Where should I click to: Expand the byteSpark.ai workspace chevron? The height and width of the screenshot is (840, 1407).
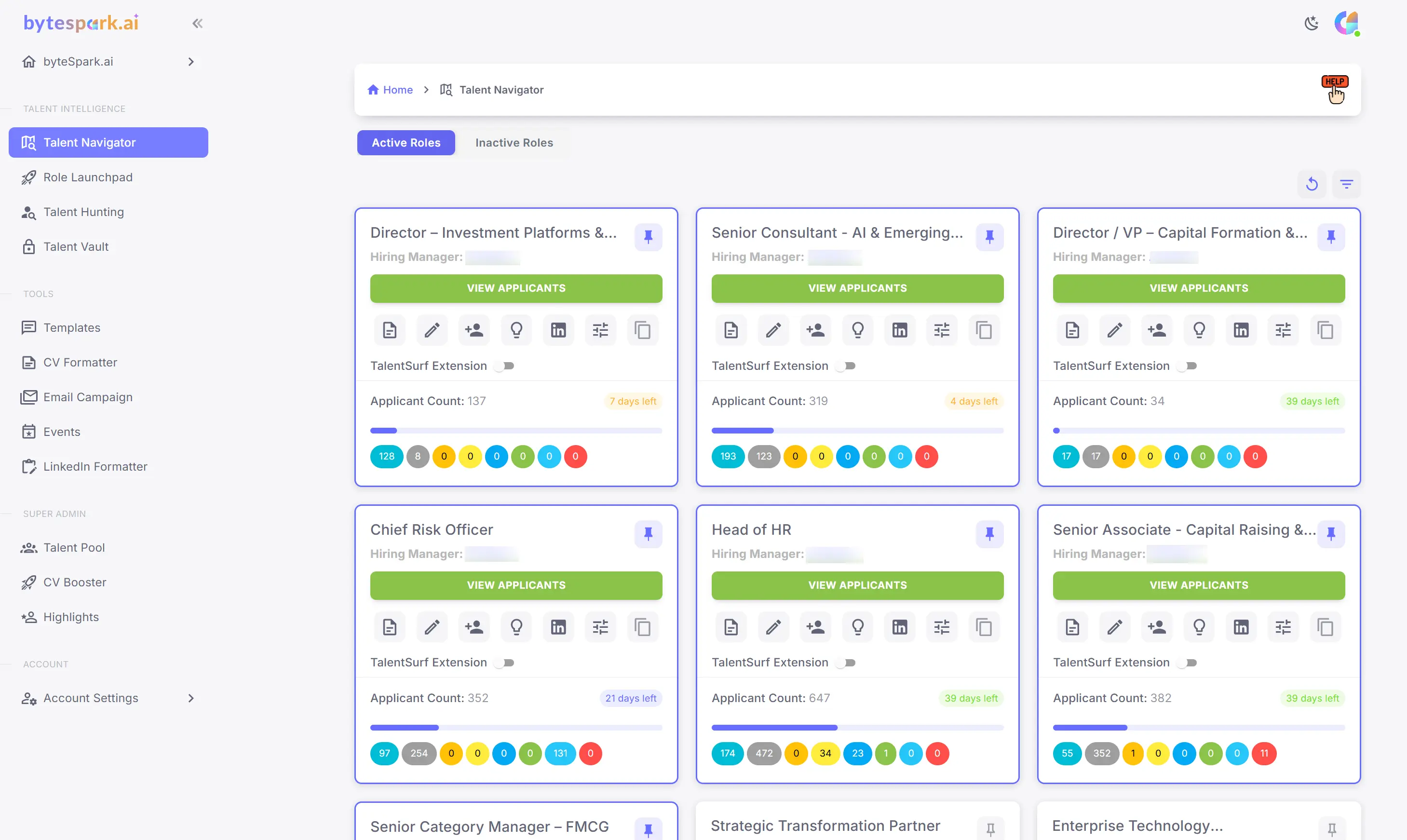coord(190,62)
